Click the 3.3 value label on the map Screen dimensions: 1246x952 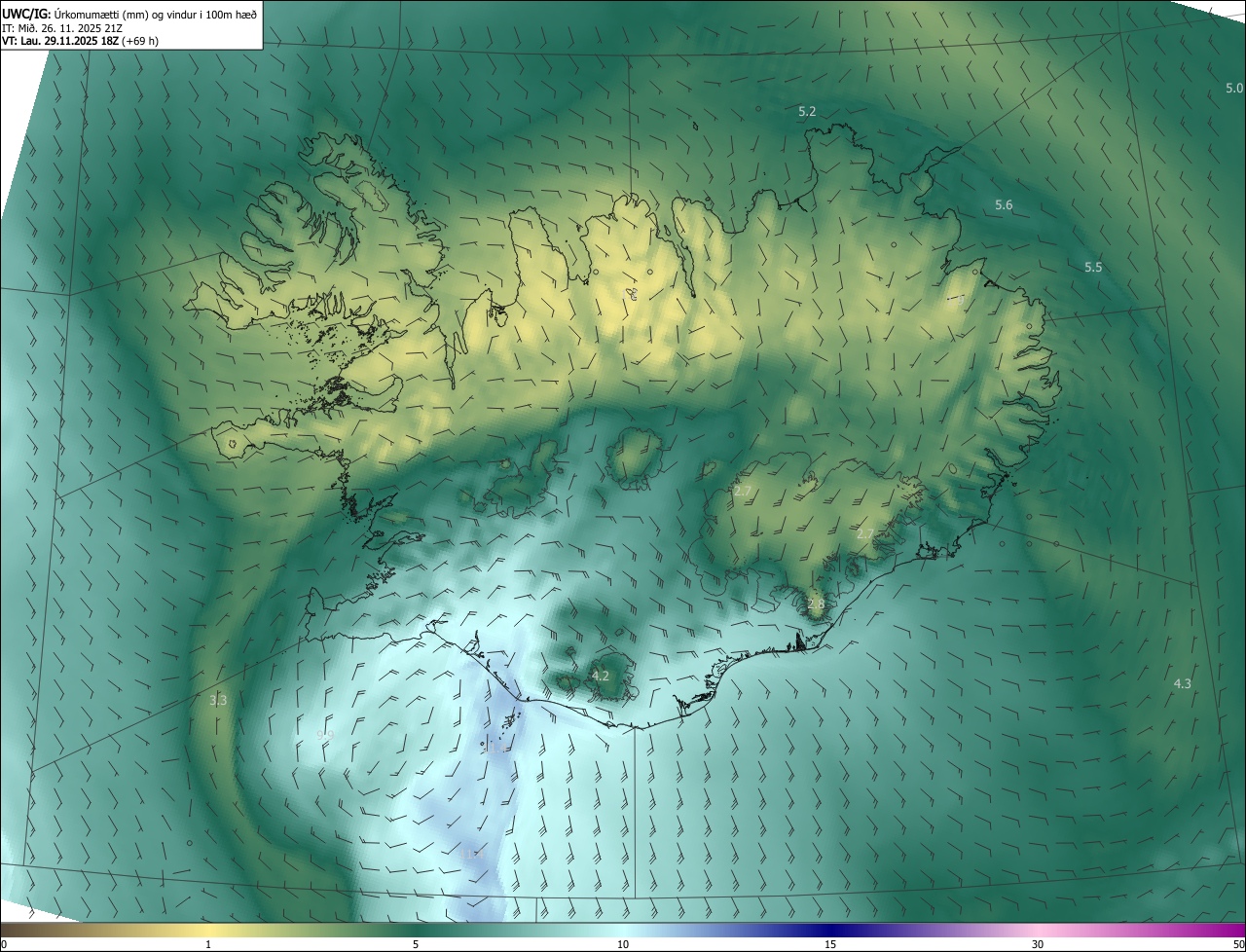pos(218,701)
